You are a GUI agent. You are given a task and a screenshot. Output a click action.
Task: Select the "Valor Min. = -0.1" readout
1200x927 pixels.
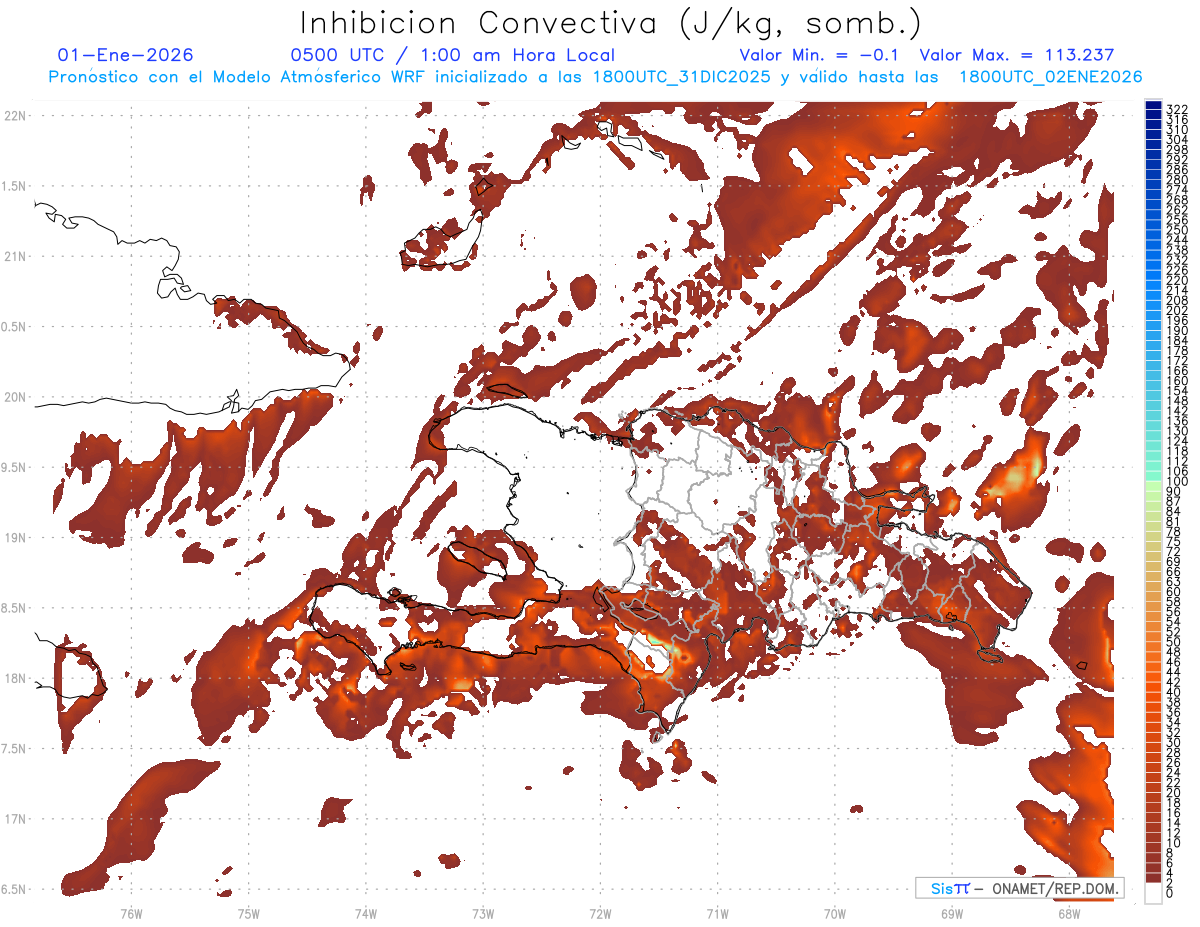(821, 55)
